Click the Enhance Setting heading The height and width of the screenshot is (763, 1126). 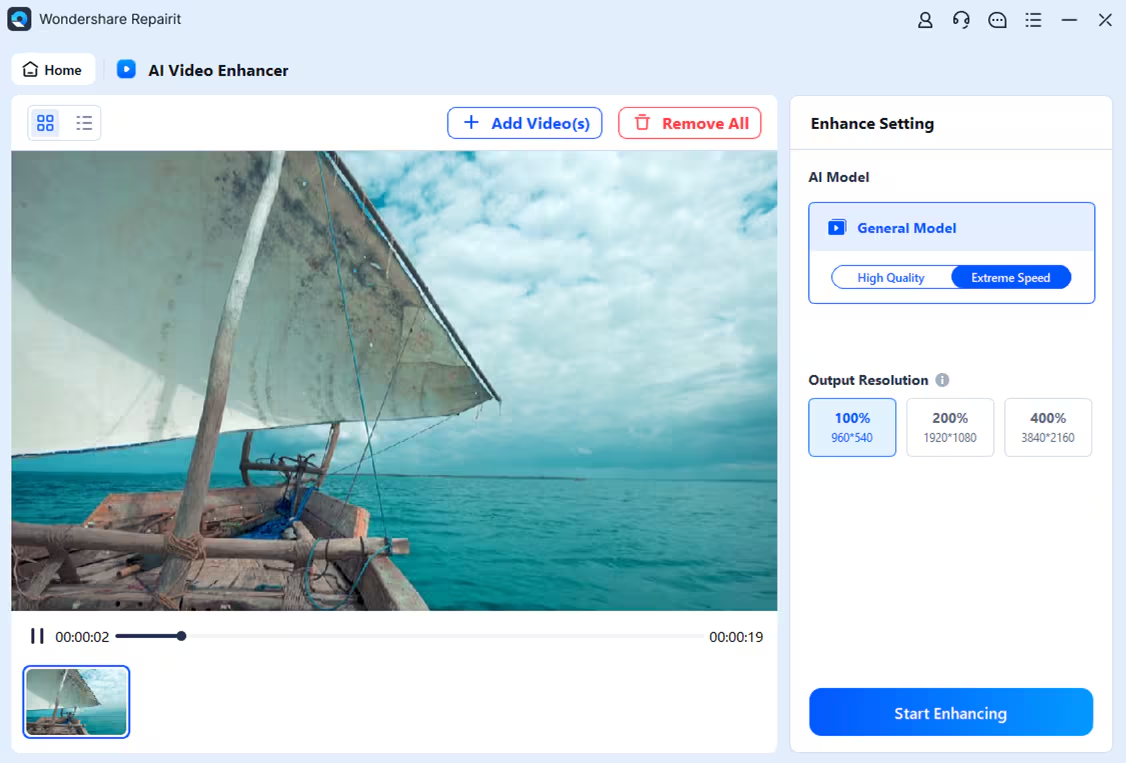click(873, 123)
